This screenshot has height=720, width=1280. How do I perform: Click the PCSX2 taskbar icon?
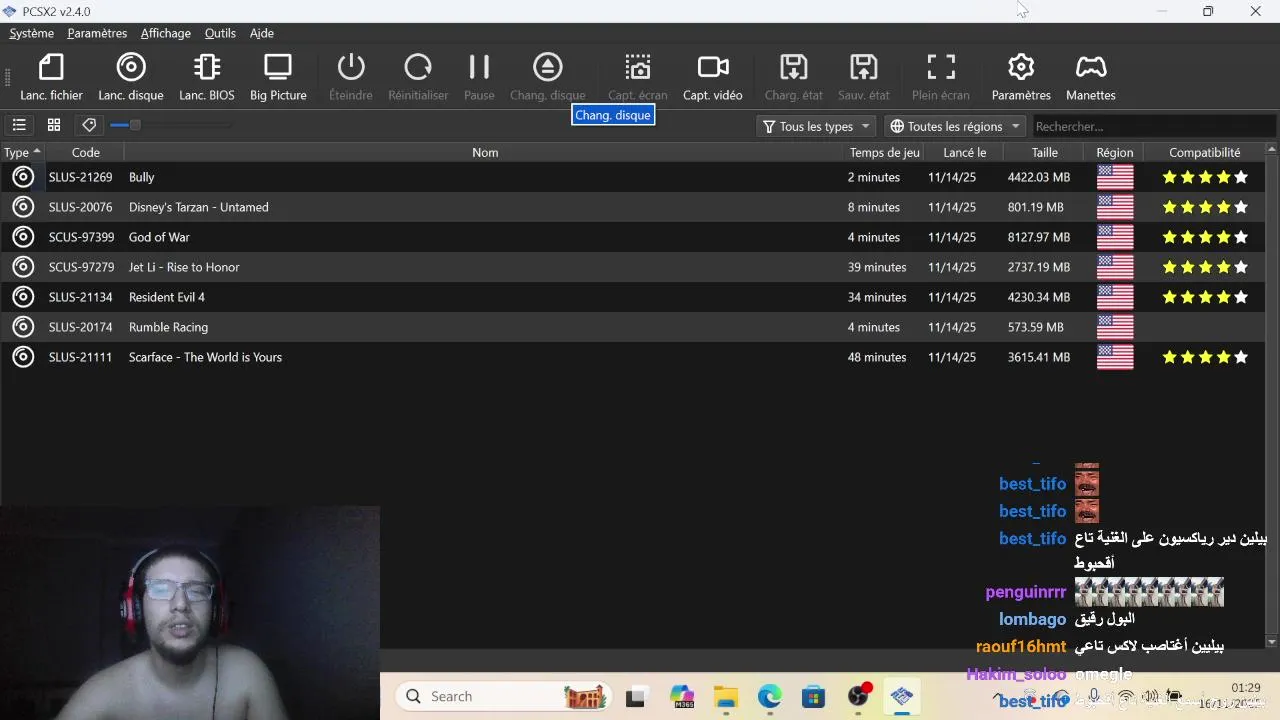902,697
